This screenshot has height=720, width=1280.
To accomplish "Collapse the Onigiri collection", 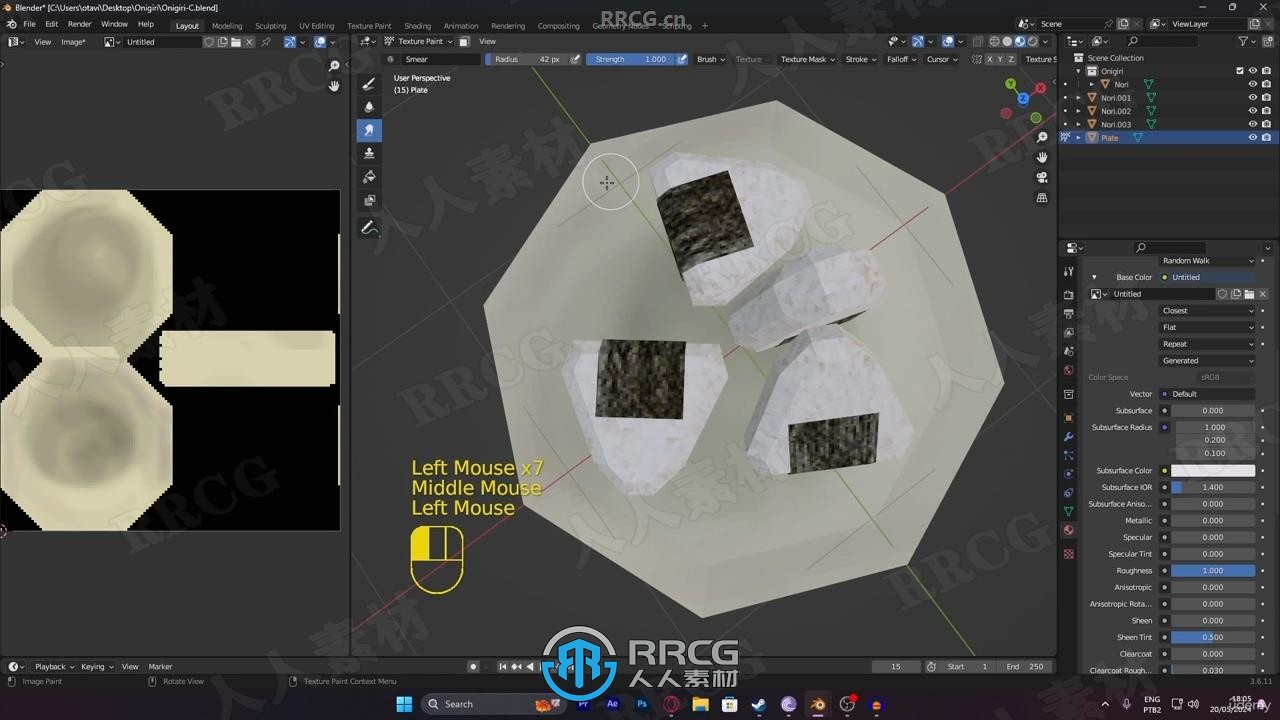I will (x=1078, y=71).
